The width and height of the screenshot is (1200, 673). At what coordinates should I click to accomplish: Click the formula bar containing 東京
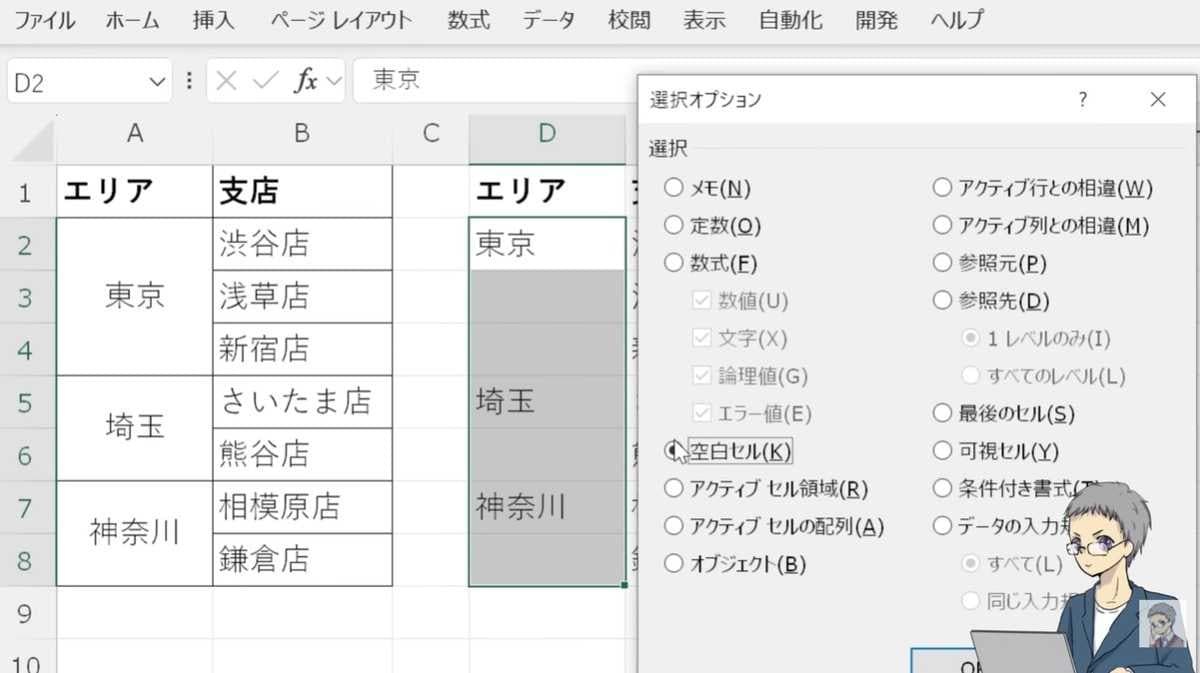pyautogui.click(x=495, y=81)
